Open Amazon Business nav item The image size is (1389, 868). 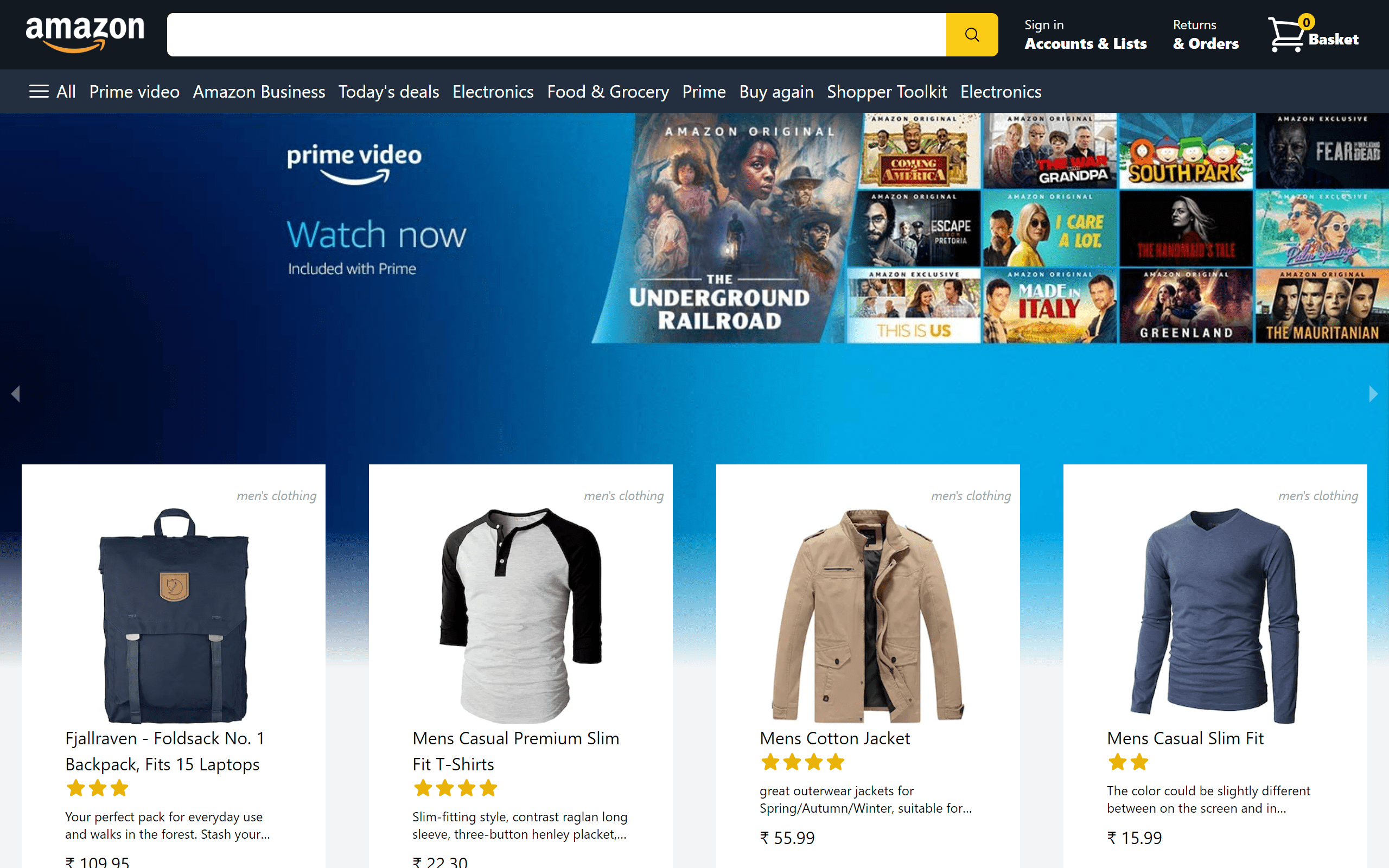coord(259,92)
